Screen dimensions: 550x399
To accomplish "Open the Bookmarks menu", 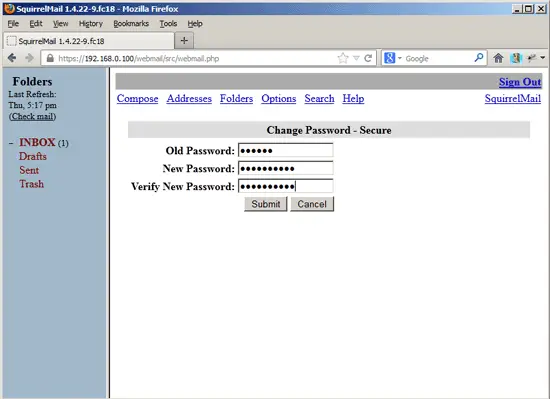I will tap(131, 24).
